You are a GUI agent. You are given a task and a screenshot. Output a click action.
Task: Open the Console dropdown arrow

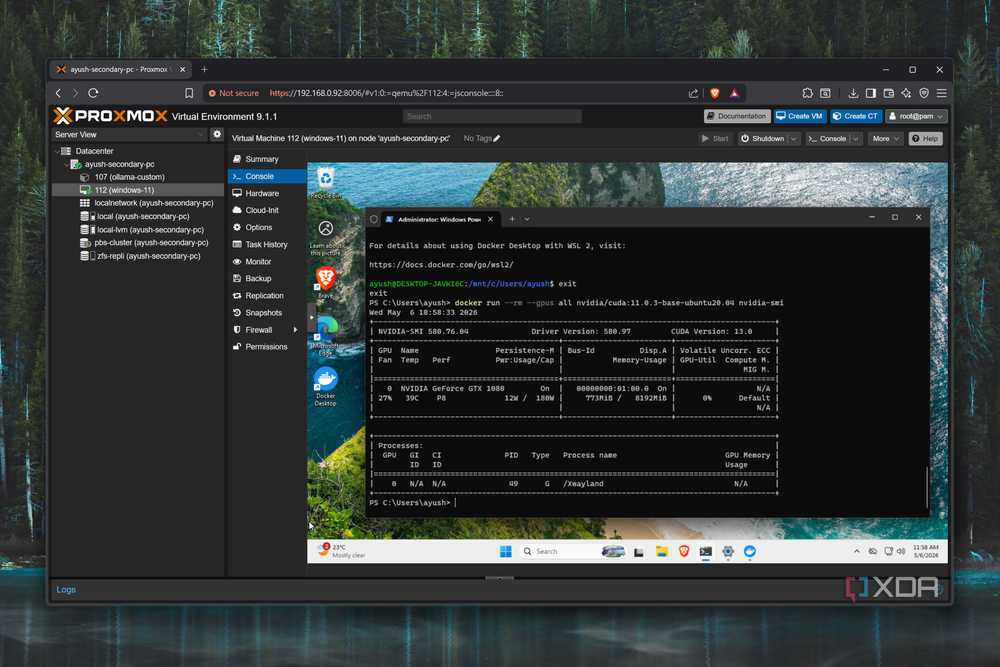tap(856, 138)
